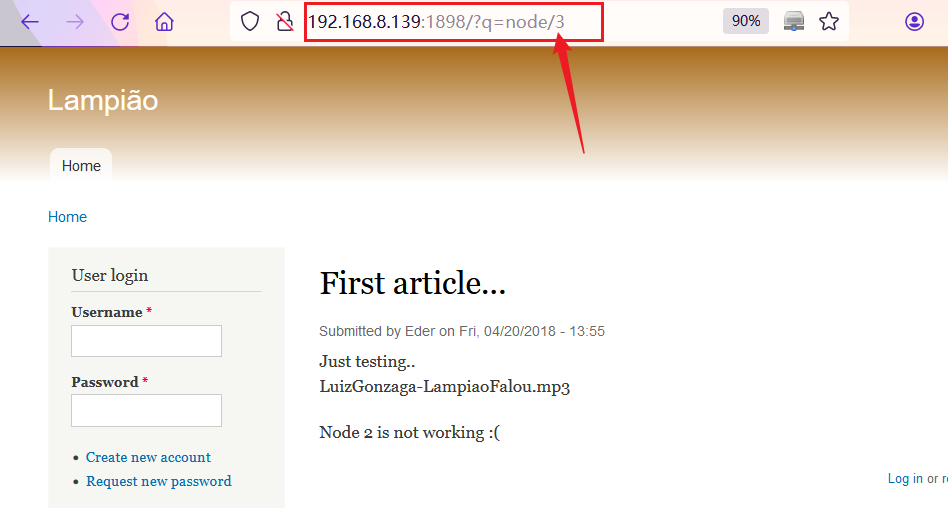Open the Request new password link
Image resolution: width=948 pixels, height=508 pixels.
pos(158,481)
